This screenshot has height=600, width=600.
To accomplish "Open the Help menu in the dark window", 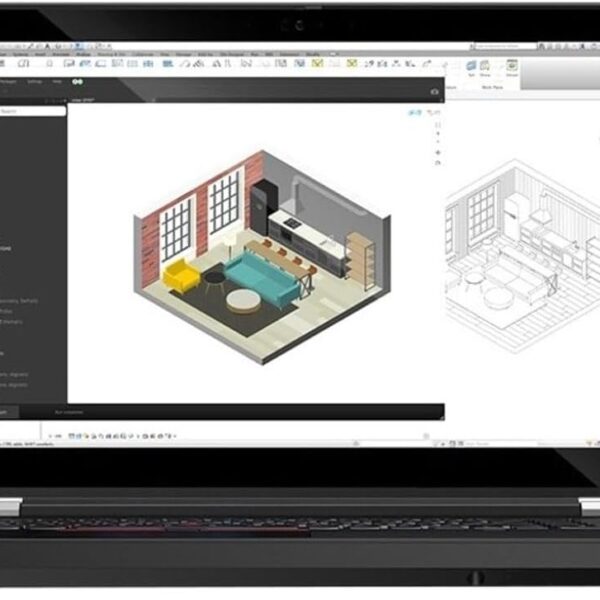I will [57, 82].
